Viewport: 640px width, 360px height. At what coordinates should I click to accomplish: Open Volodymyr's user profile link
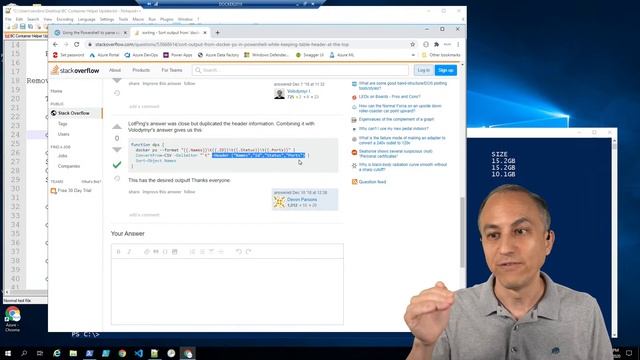click(x=298, y=91)
